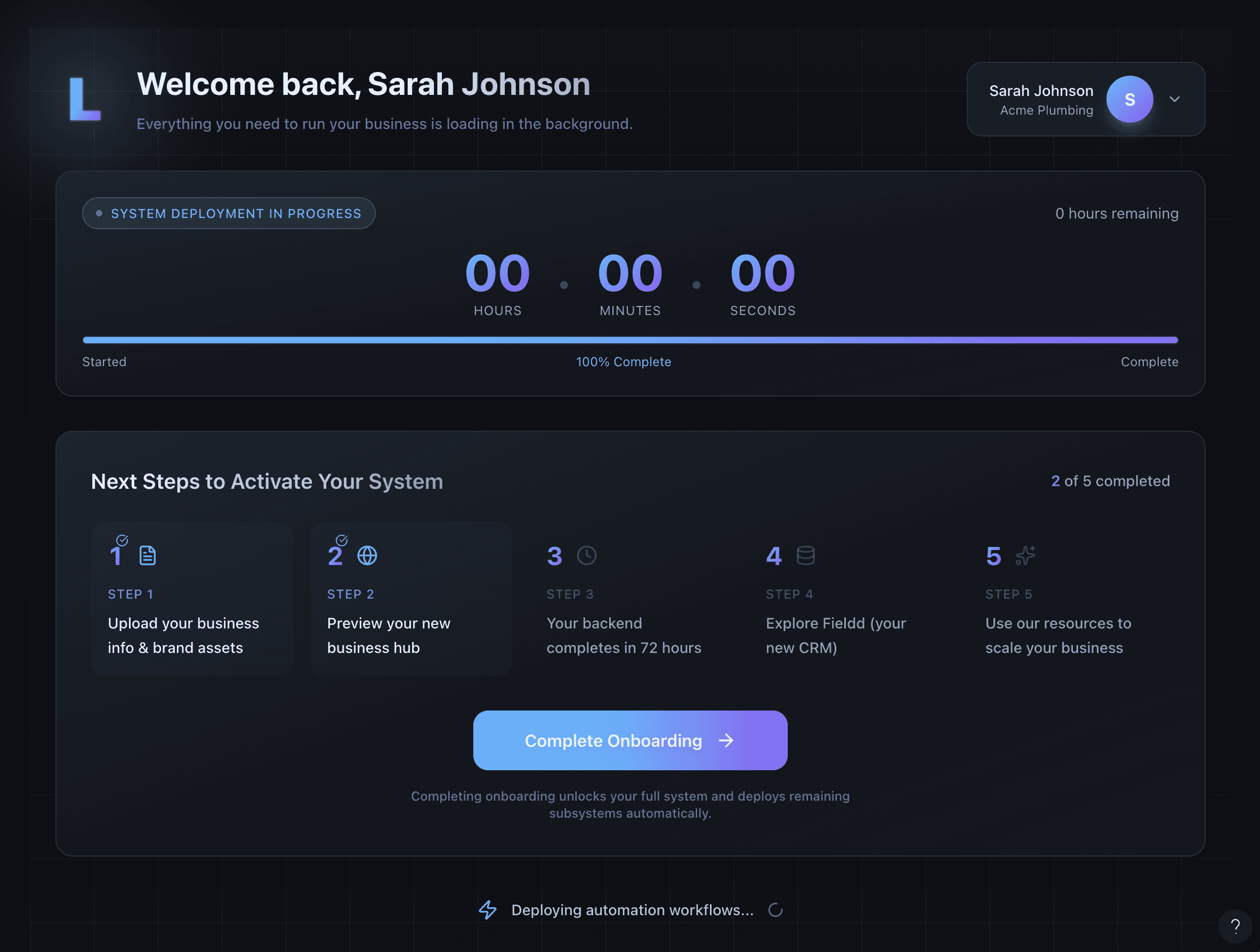This screenshot has height=952, width=1260.
Task: Click the globe icon in Step 2
Action: 367,555
